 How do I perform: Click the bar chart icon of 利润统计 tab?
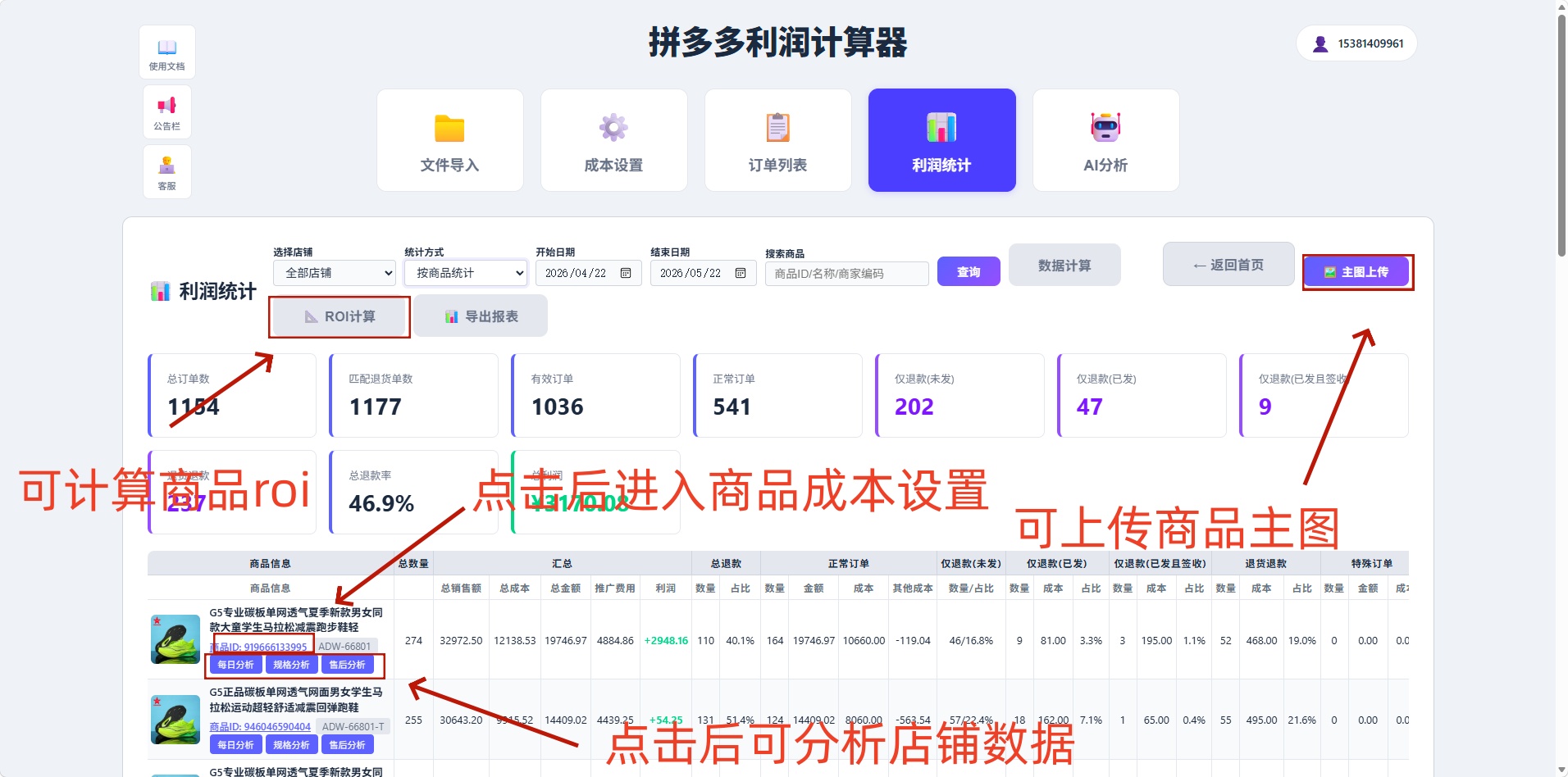click(941, 127)
